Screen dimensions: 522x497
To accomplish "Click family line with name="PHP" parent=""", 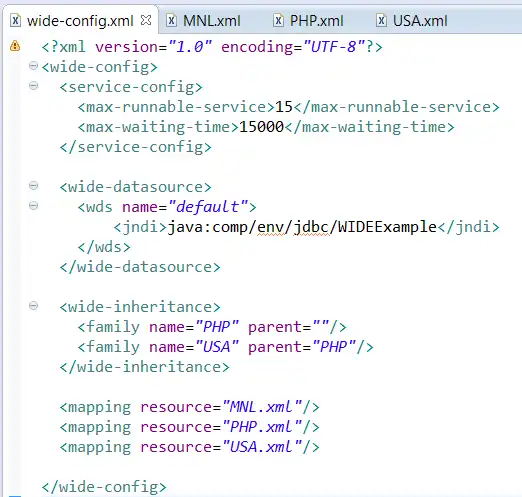I will 212,327.
